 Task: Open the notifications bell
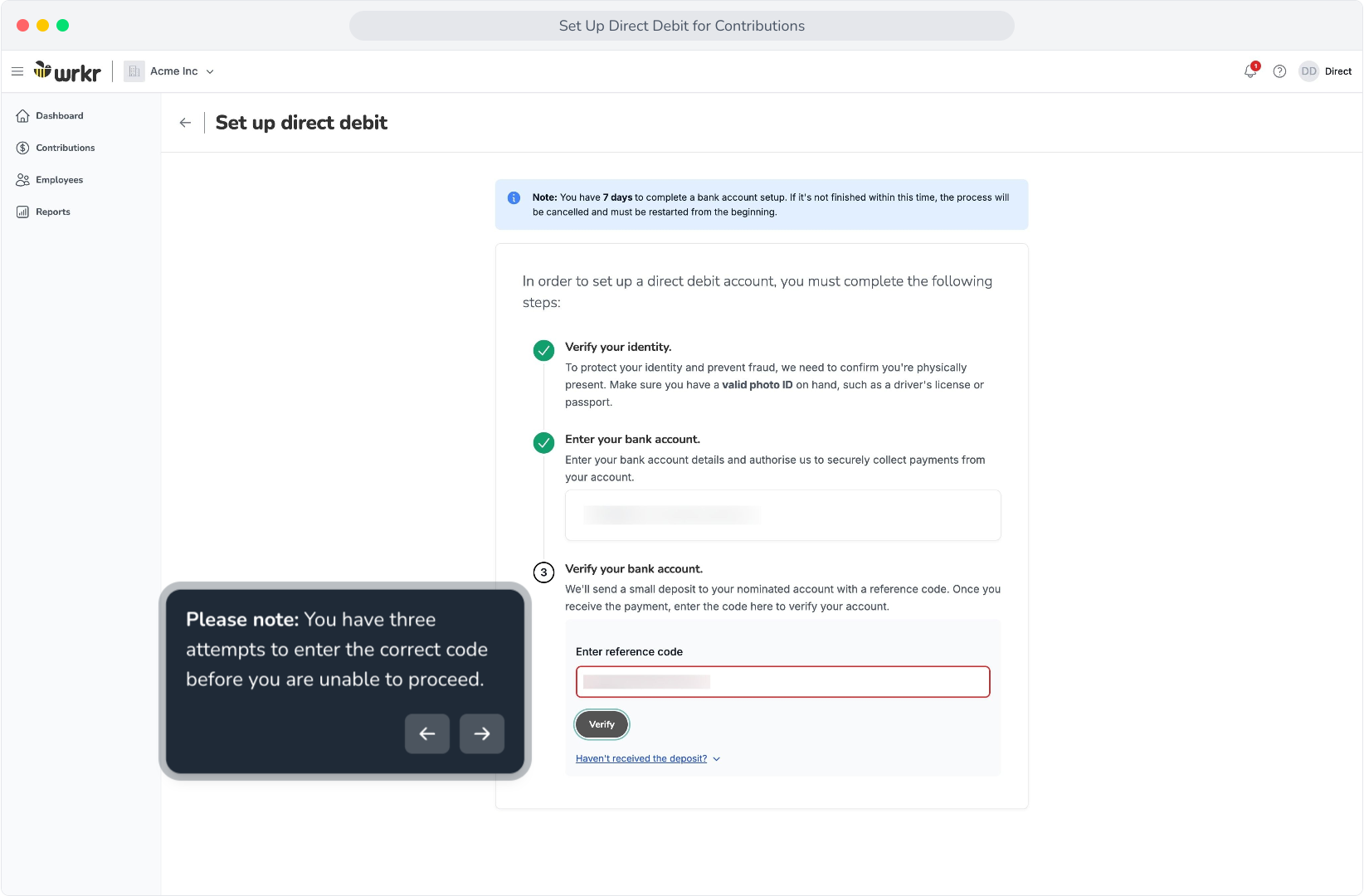(x=1250, y=71)
